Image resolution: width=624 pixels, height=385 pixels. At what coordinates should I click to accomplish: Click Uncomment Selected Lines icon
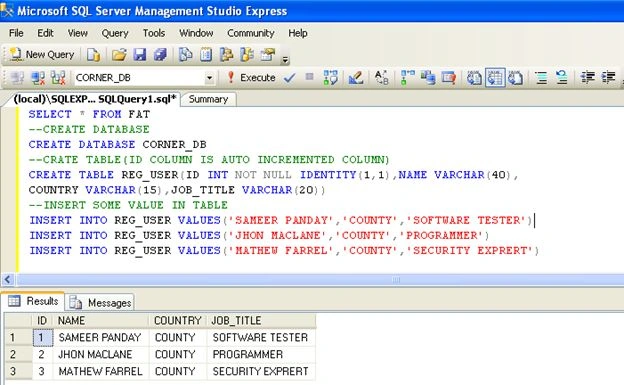click(562, 78)
